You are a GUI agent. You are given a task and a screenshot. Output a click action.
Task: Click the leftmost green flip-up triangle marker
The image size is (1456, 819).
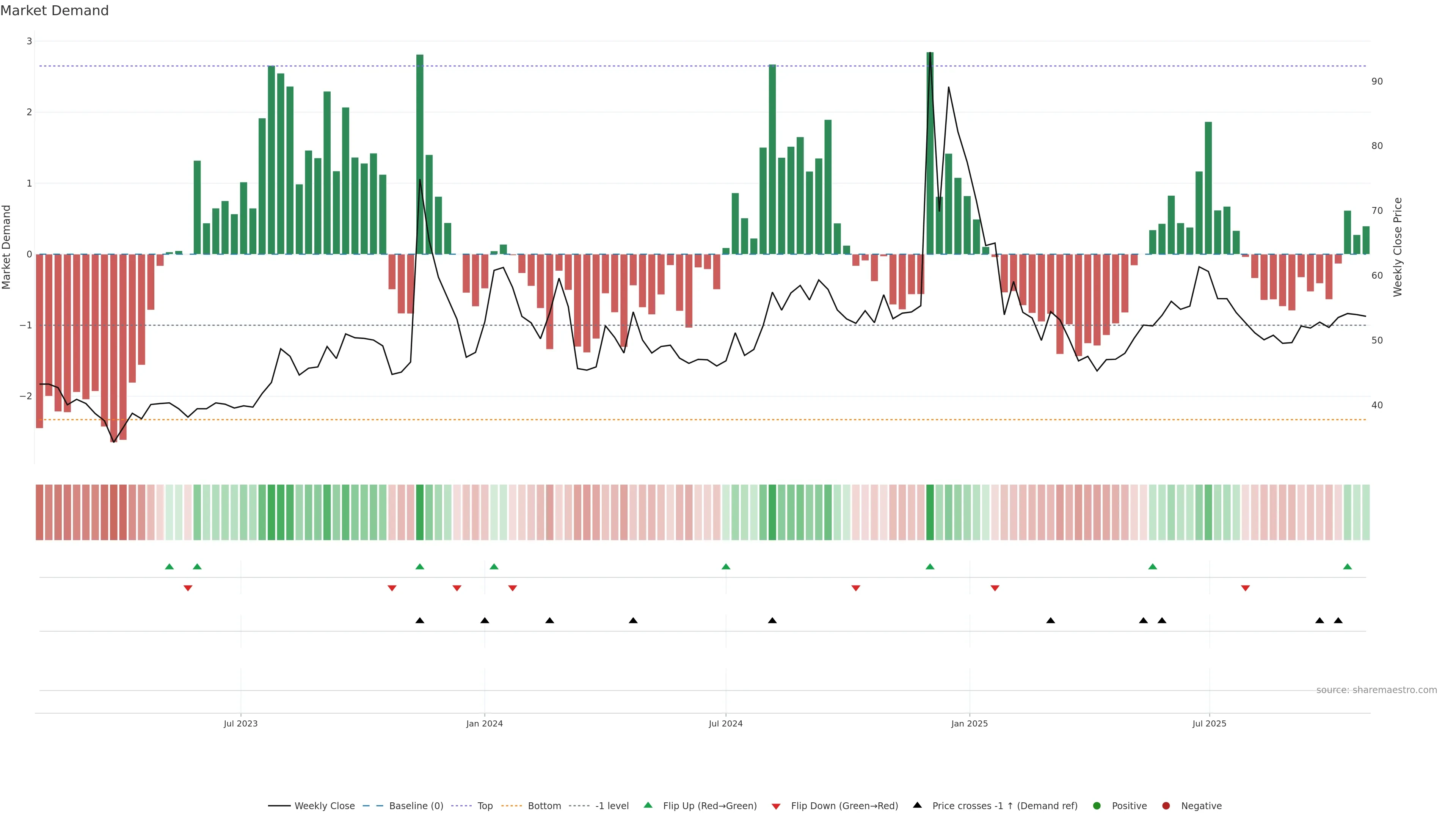click(169, 566)
